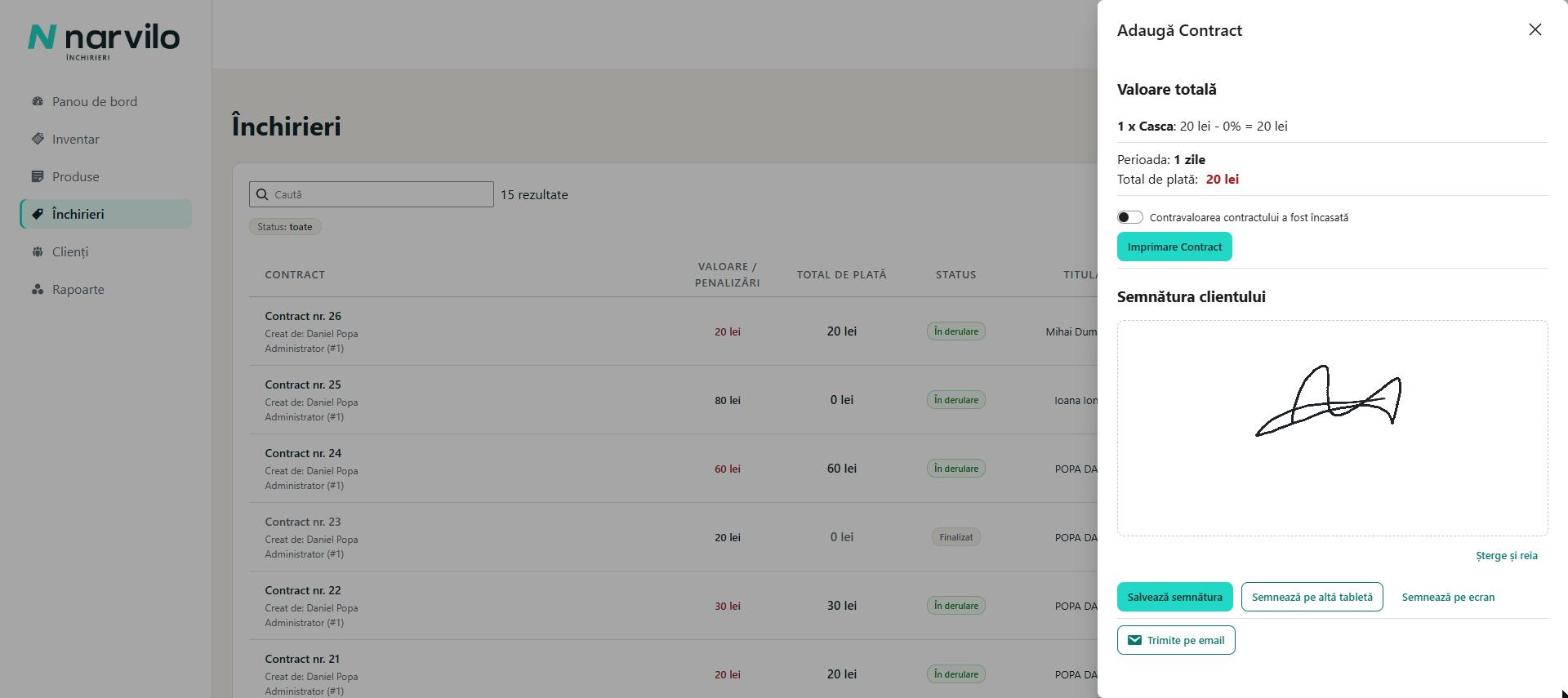Click the client signature canvas

1332,428
